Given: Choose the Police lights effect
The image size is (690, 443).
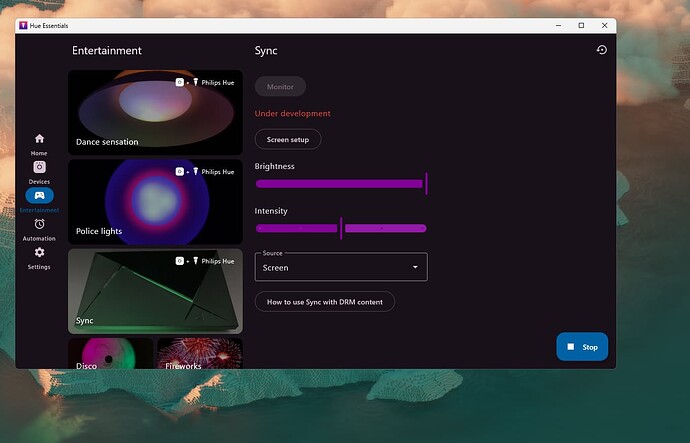Looking at the screenshot, I should [x=155, y=202].
